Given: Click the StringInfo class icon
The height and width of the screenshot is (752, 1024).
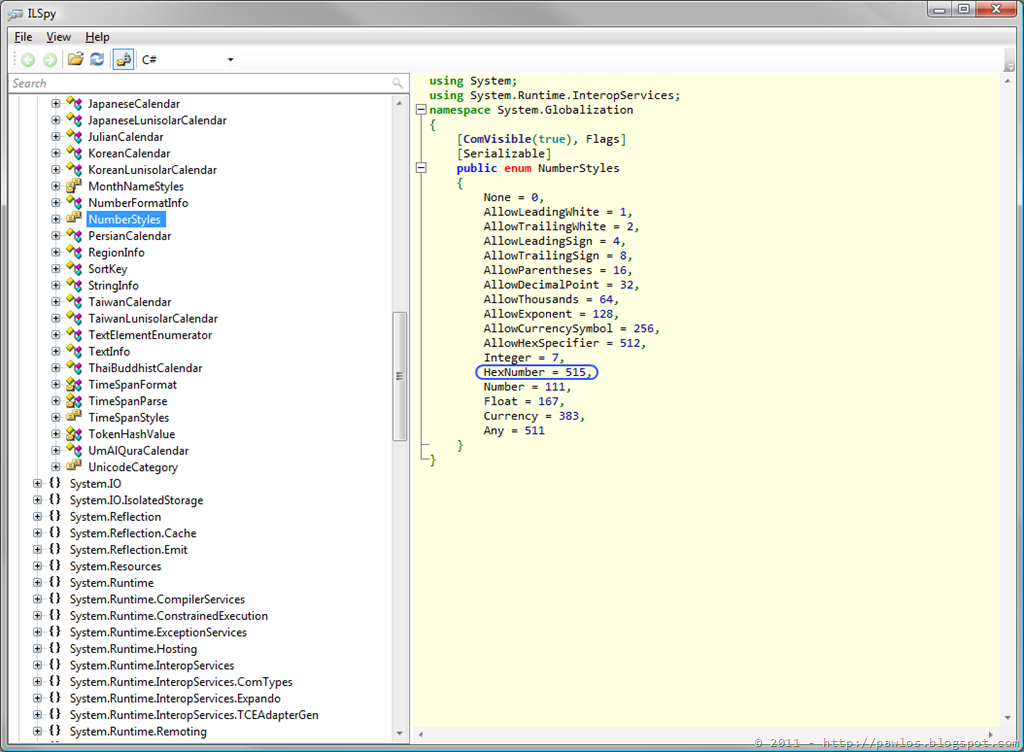Looking at the screenshot, I should (x=74, y=285).
